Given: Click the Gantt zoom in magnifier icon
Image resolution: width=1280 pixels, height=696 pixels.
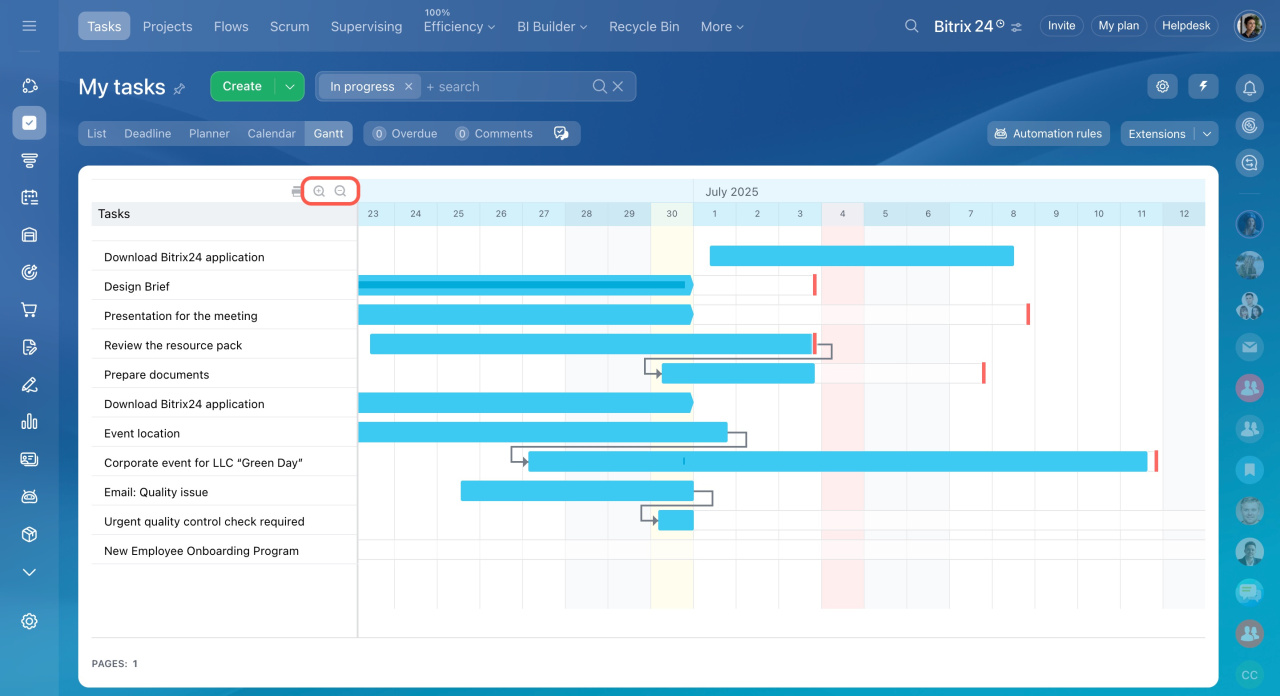Looking at the screenshot, I should (319, 191).
